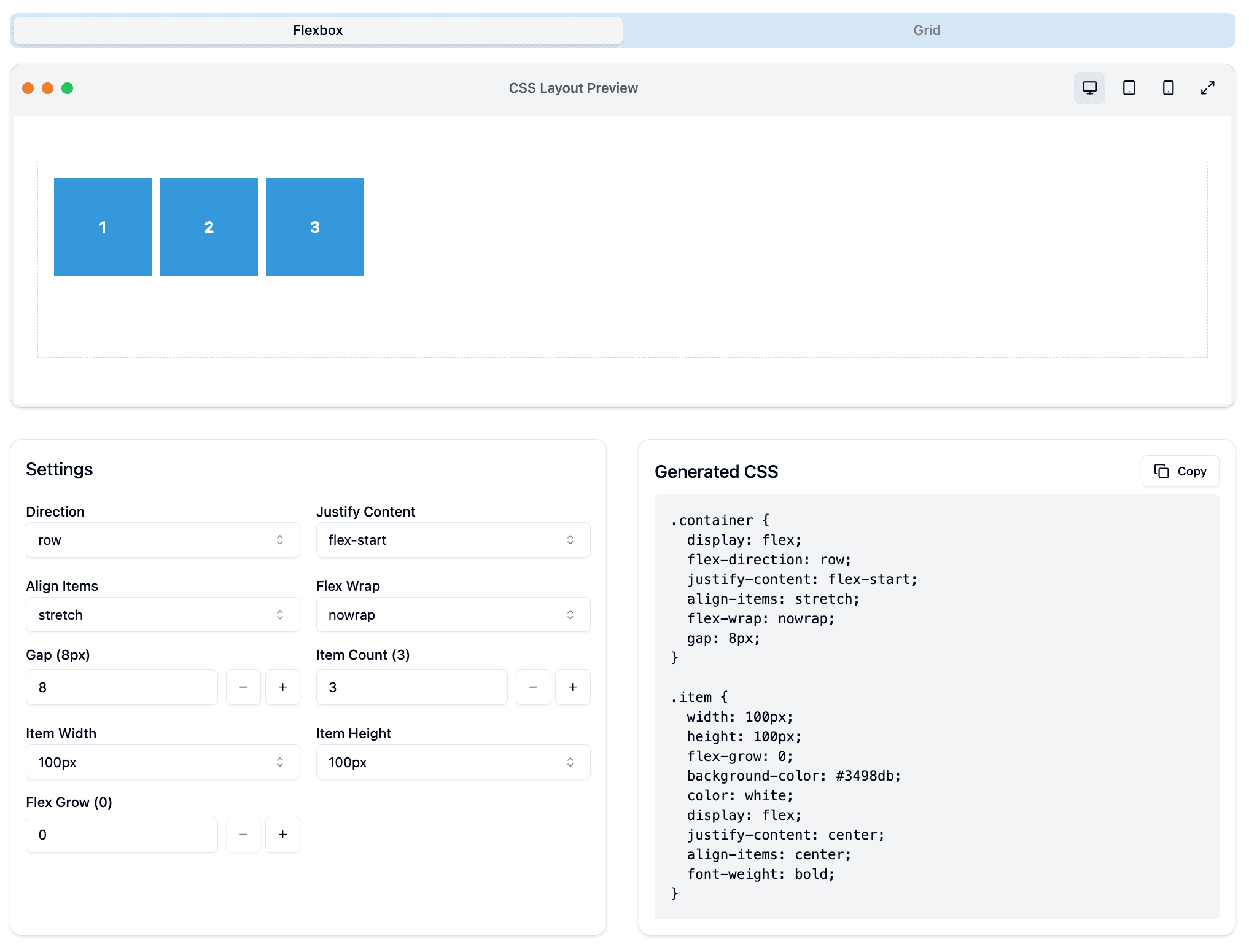Image resolution: width=1249 pixels, height=952 pixels.
Task: Click the Copy button's clipboard icon
Action: [1161, 471]
